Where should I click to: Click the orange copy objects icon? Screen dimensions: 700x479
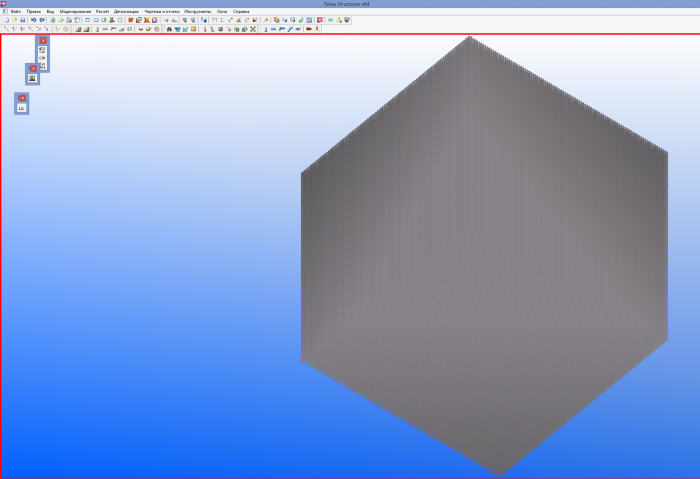tap(276, 20)
